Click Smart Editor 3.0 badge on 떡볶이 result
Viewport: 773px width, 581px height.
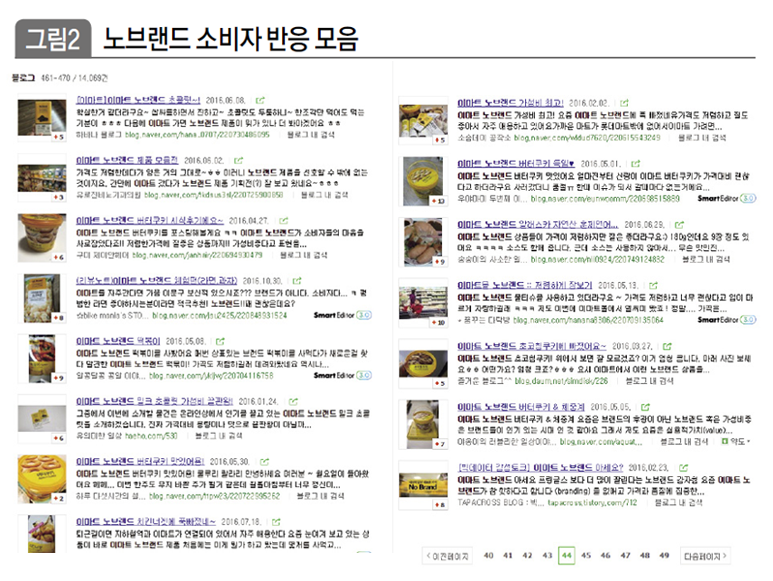[x=343, y=376]
